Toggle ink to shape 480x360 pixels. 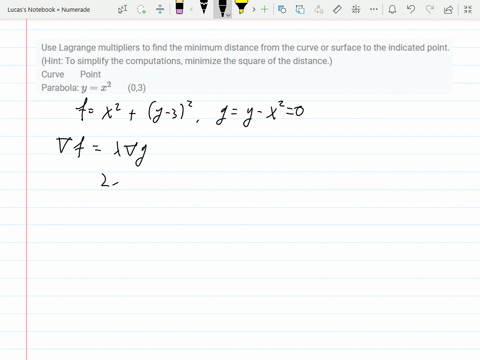(x=300, y=10)
